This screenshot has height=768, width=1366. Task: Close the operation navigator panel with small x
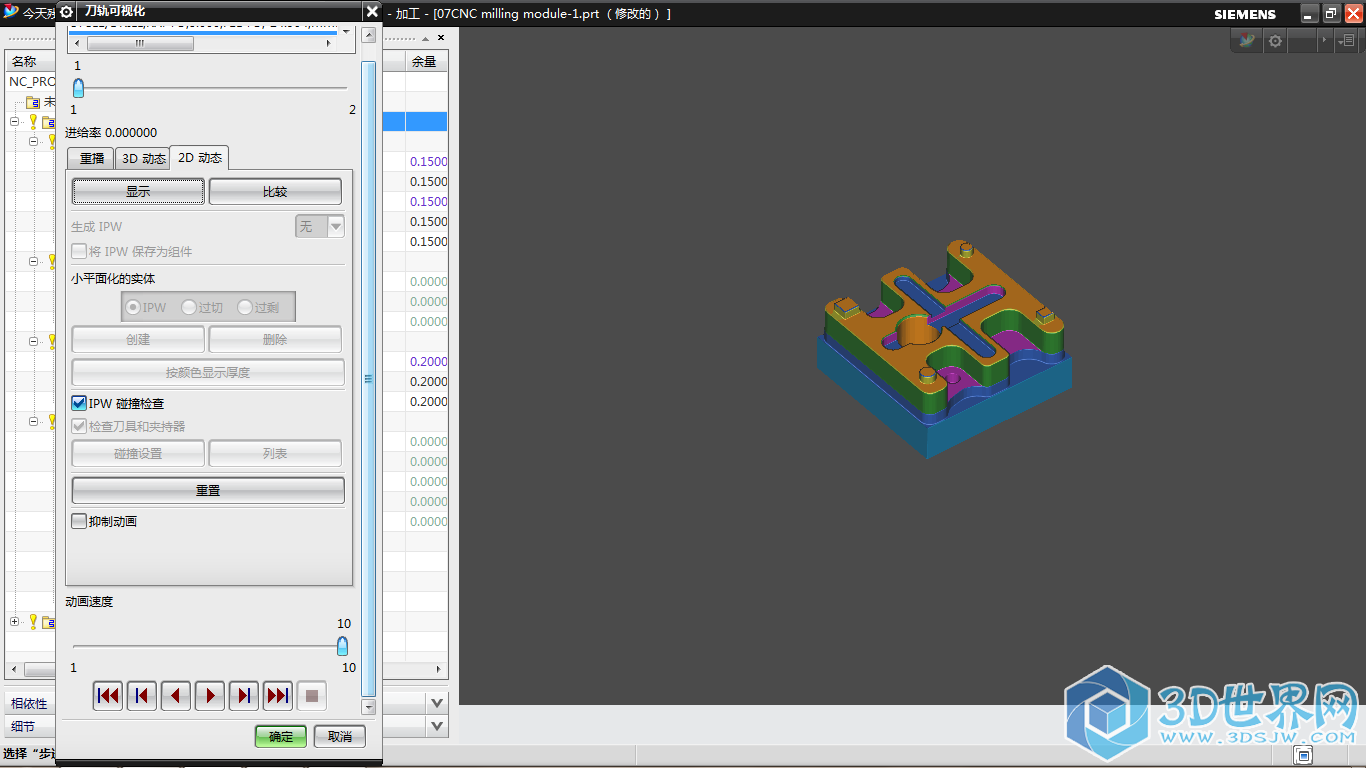click(440, 37)
